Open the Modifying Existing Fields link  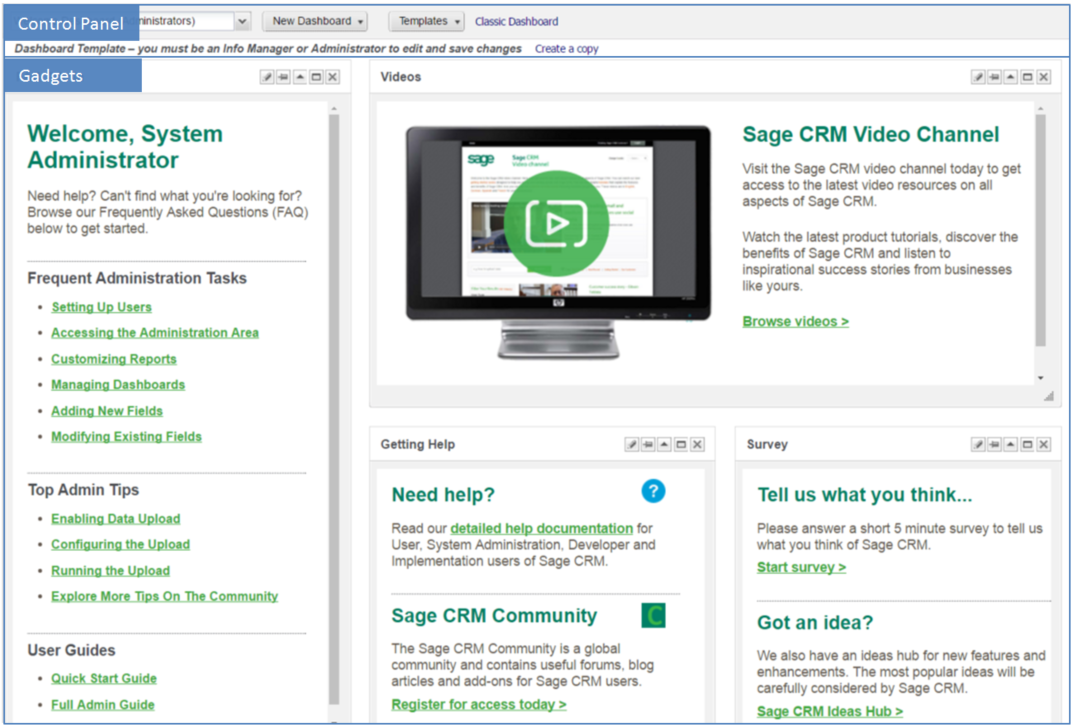(126, 437)
